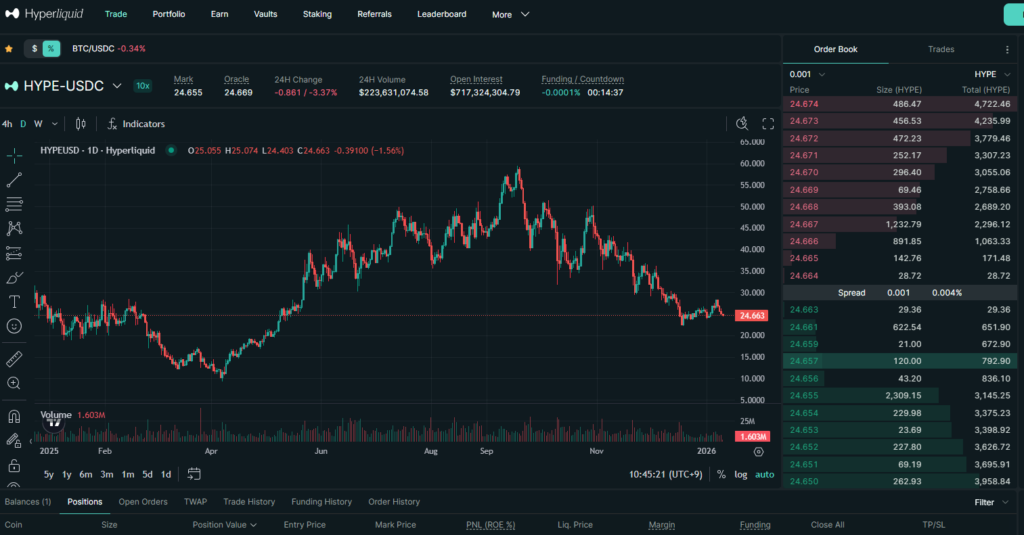
Task: Toggle percent display next to BTC/USDC
Action: tap(51, 48)
